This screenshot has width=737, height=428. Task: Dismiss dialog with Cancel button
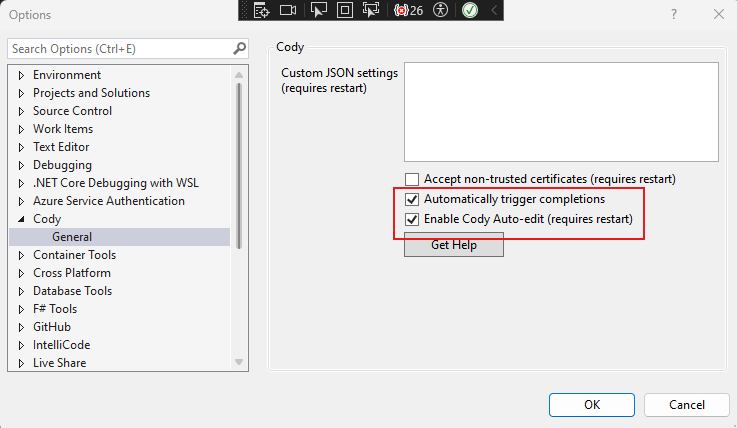[687, 405]
